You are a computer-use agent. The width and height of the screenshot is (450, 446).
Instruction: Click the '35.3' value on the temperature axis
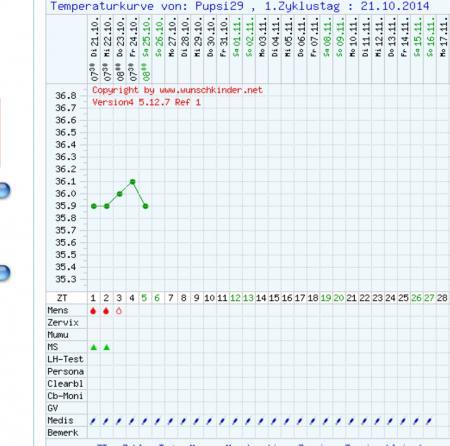point(66,279)
